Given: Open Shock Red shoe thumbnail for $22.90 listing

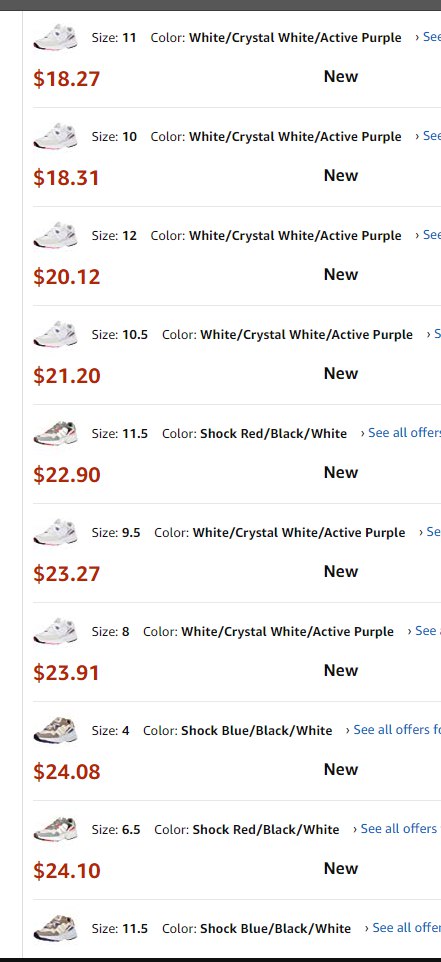Looking at the screenshot, I should tap(55, 433).
